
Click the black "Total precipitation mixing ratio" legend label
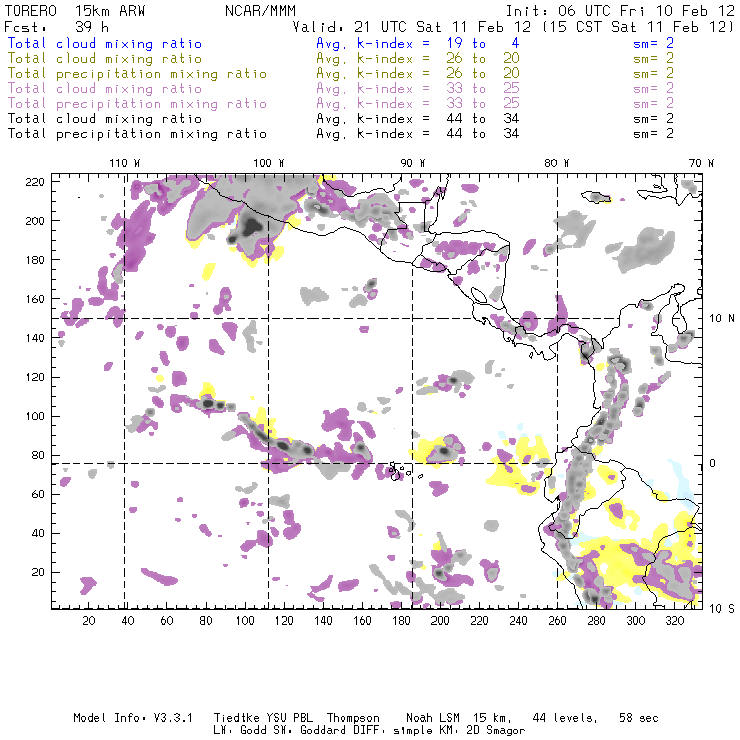(x=137, y=134)
